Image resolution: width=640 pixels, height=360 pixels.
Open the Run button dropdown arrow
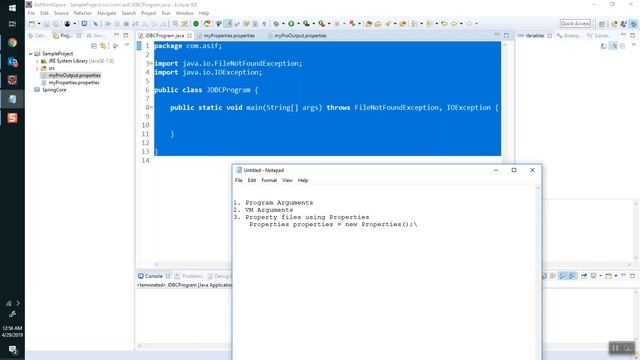[299, 24]
